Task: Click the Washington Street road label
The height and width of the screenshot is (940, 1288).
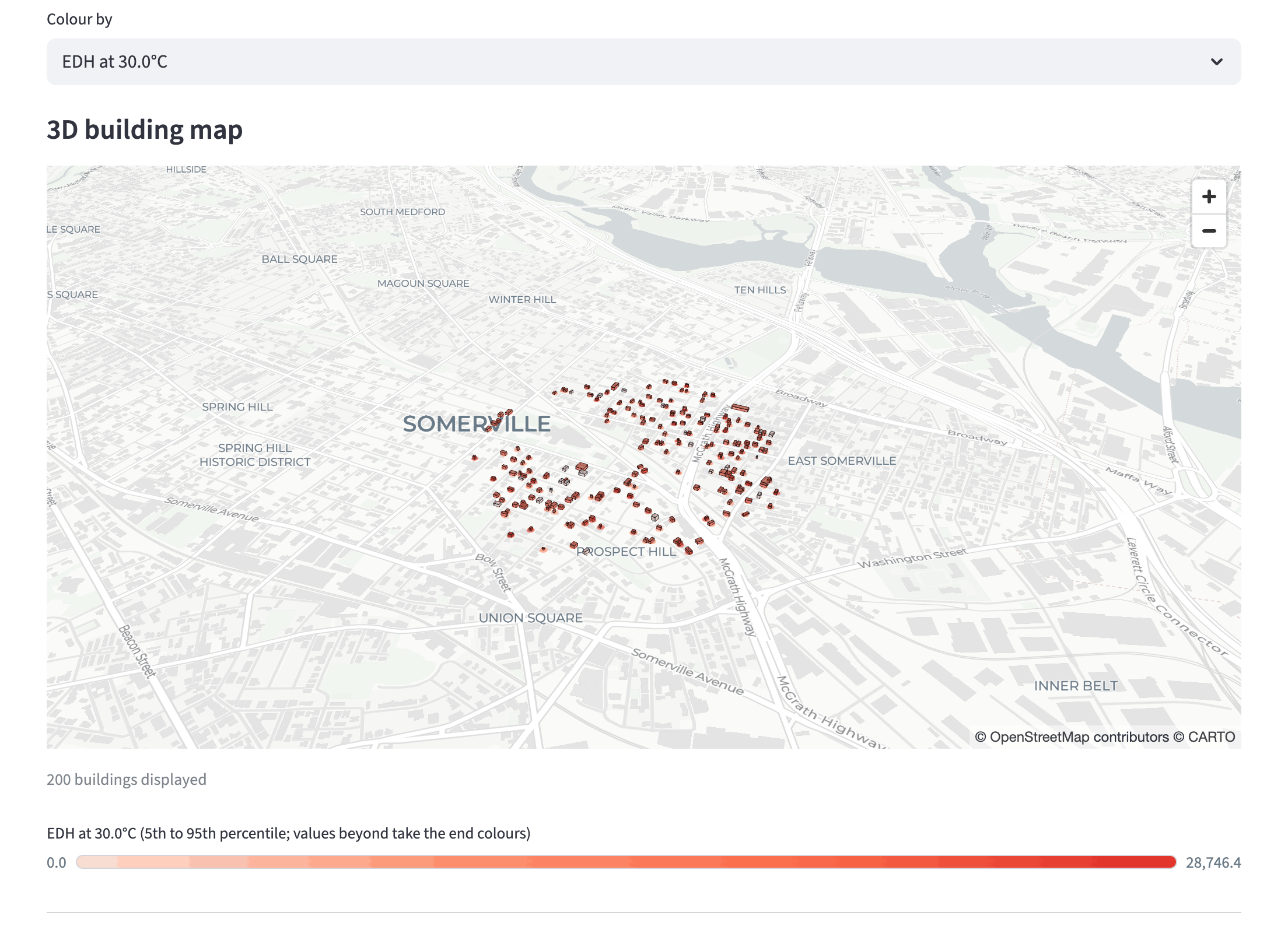Action: pyautogui.click(x=913, y=557)
